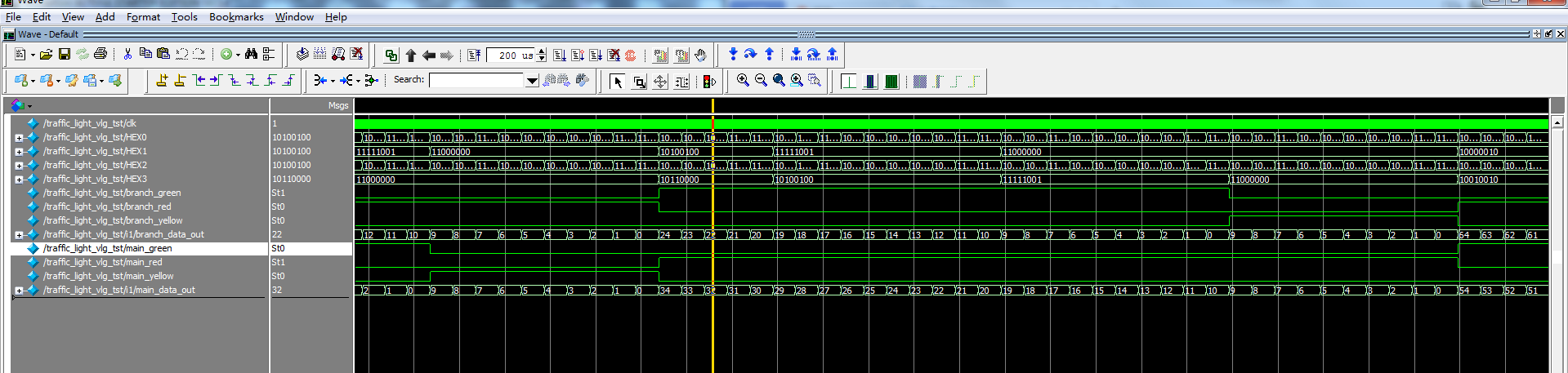Click the Paste clipboard icon
The width and height of the screenshot is (1568, 373).
pos(163,54)
